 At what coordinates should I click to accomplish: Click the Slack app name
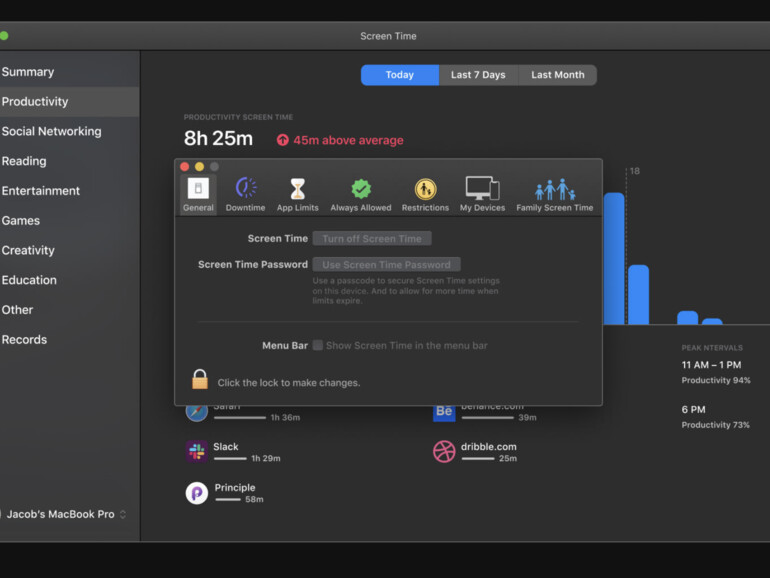tap(226, 447)
